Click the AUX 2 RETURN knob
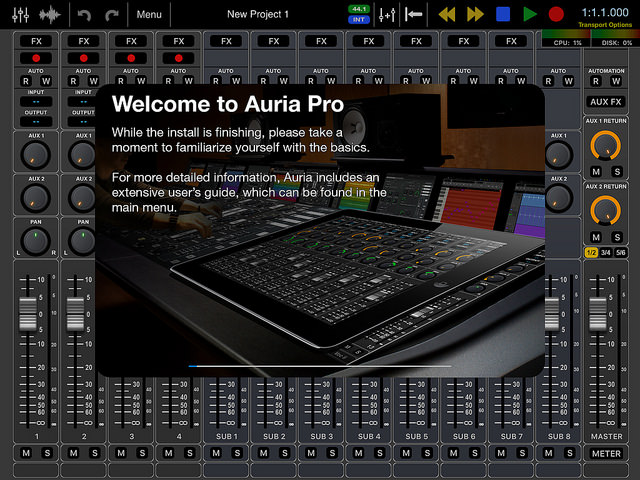This screenshot has width=640, height=480. 606,211
